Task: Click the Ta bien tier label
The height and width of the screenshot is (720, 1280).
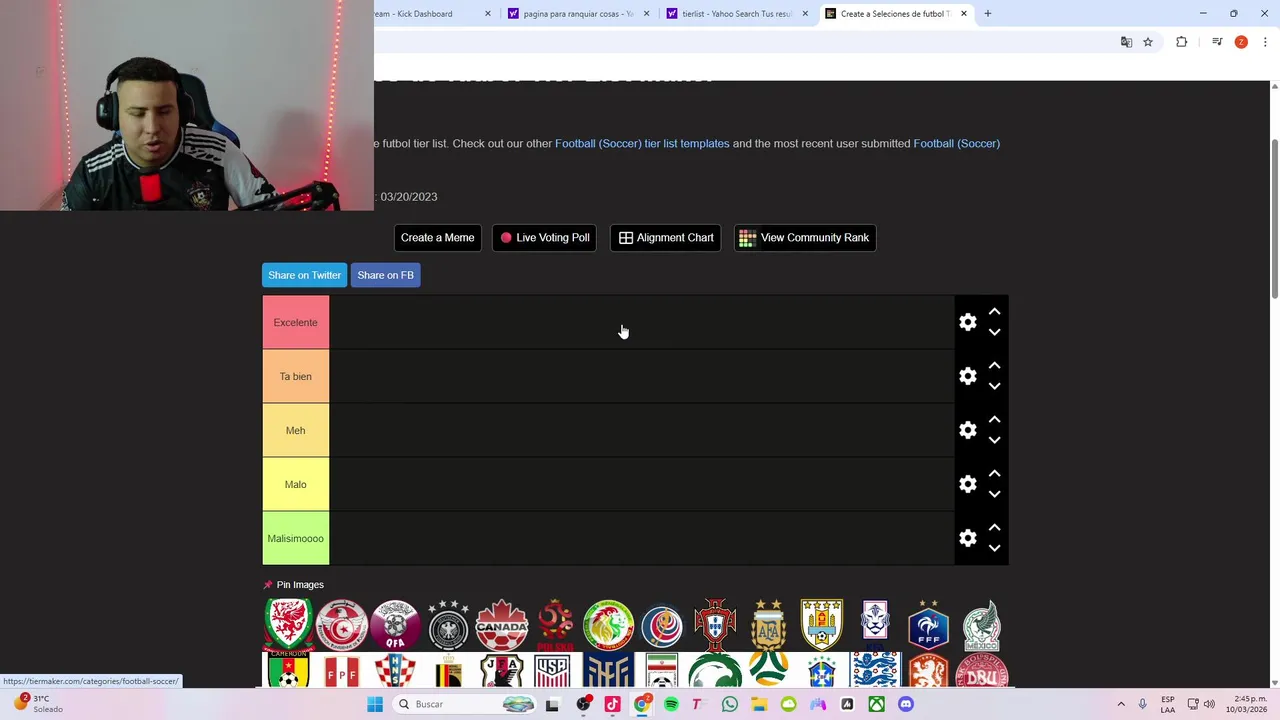Action: (295, 376)
